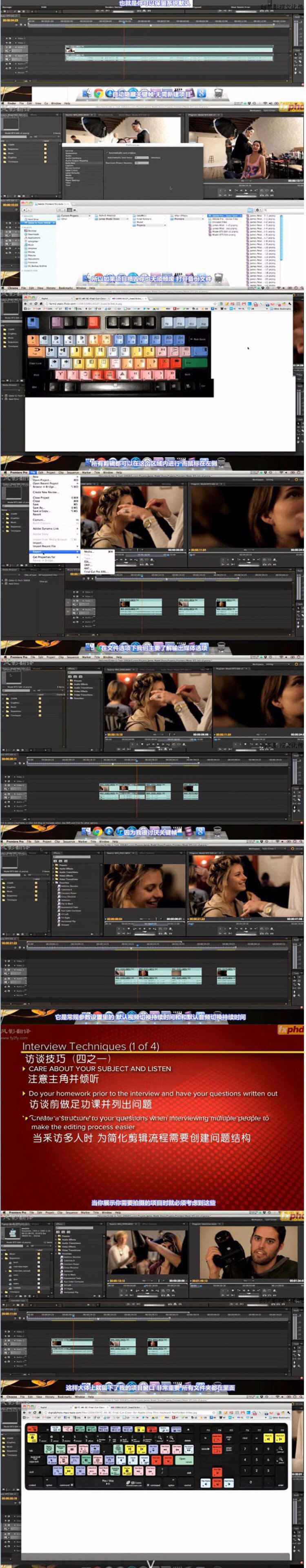Select Close Project in the File menu

coord(41,497)
